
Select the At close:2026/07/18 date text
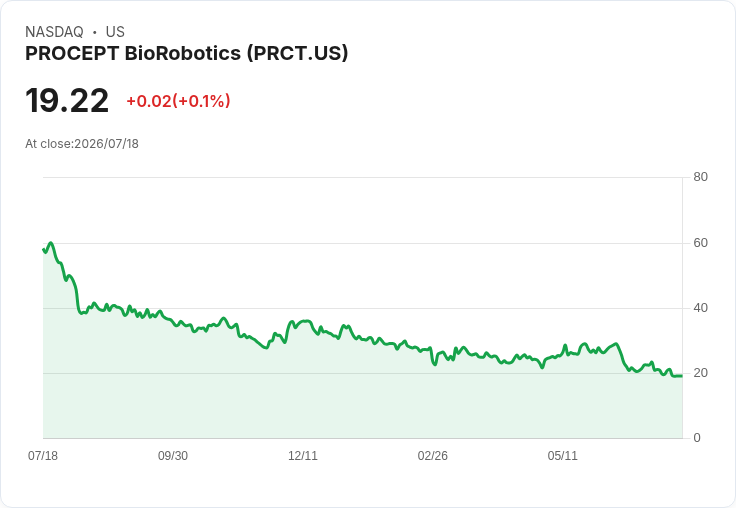tap(82, 144)
